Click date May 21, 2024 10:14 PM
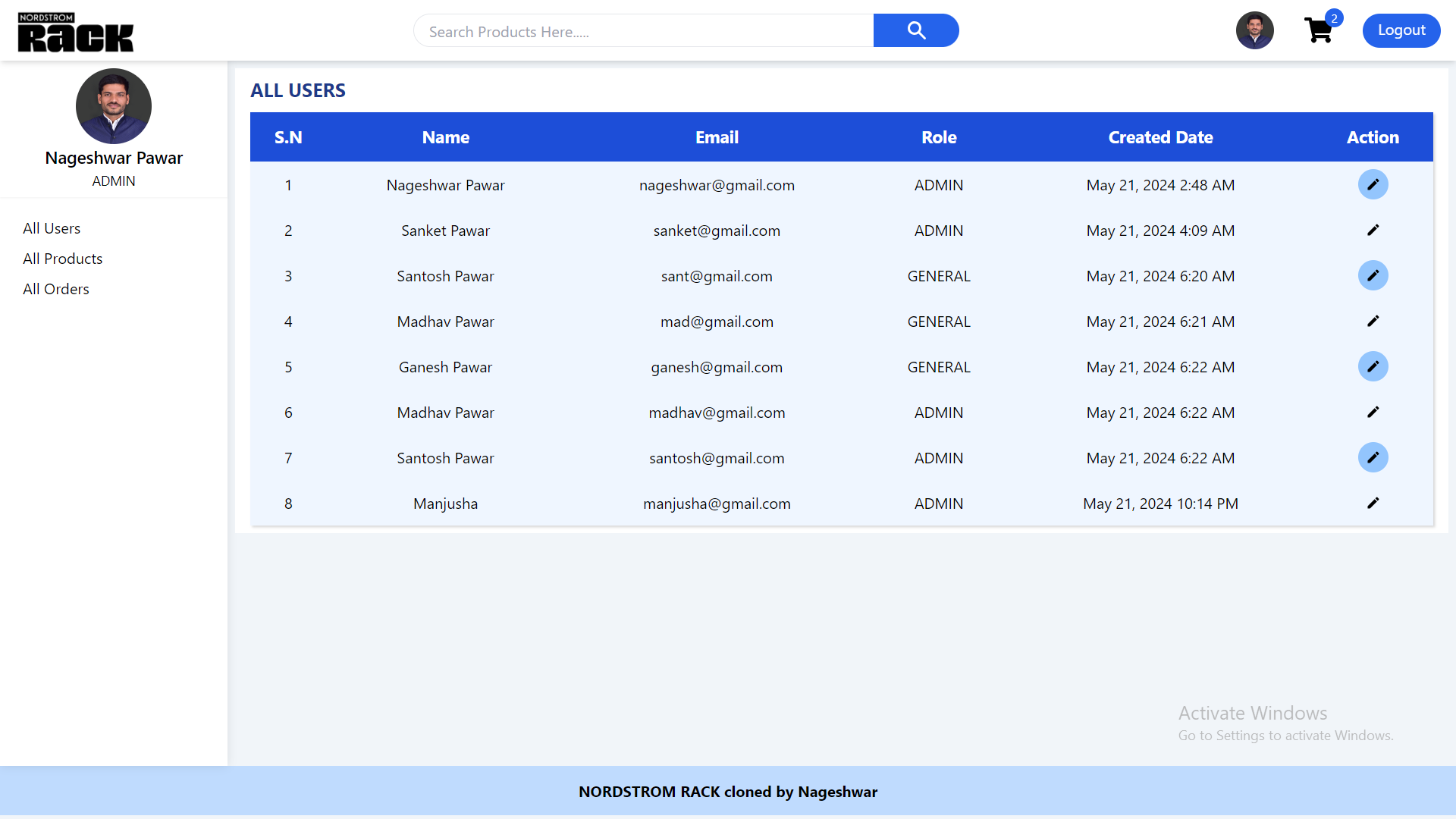The height and width of the screenshot is (819, 1456). coord(1160,504)
